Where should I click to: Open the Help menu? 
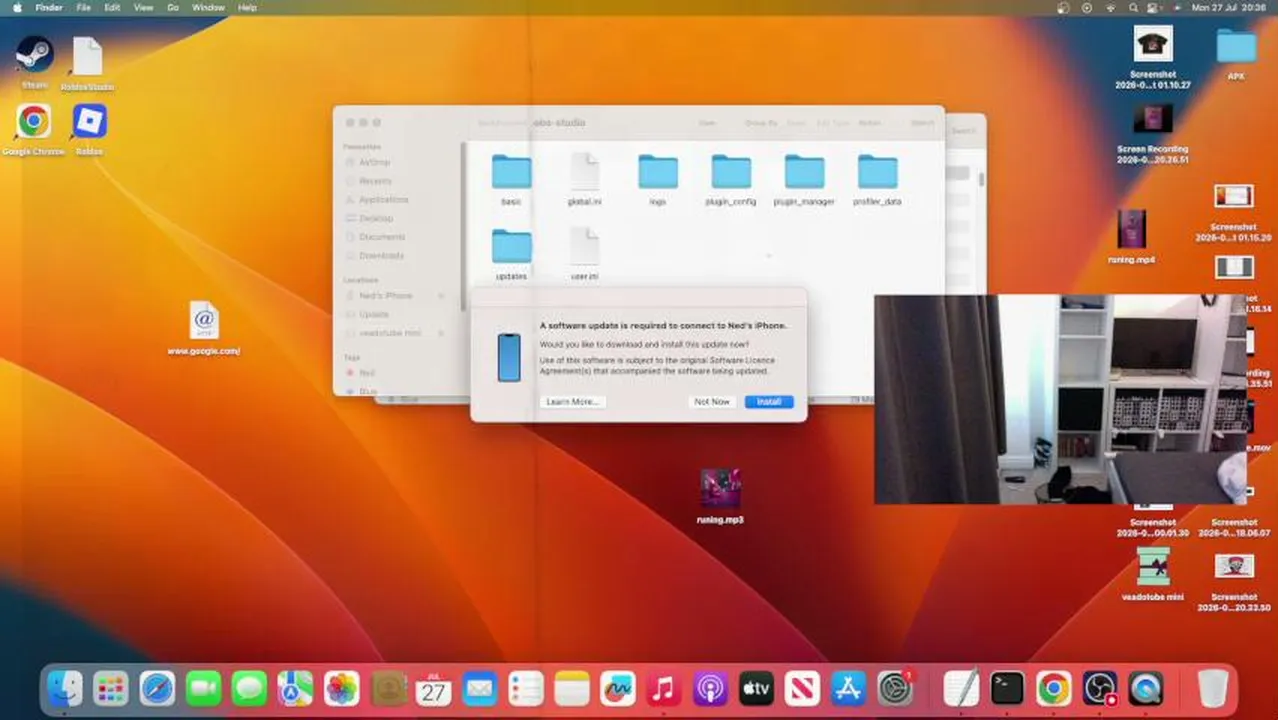(247, 7)
